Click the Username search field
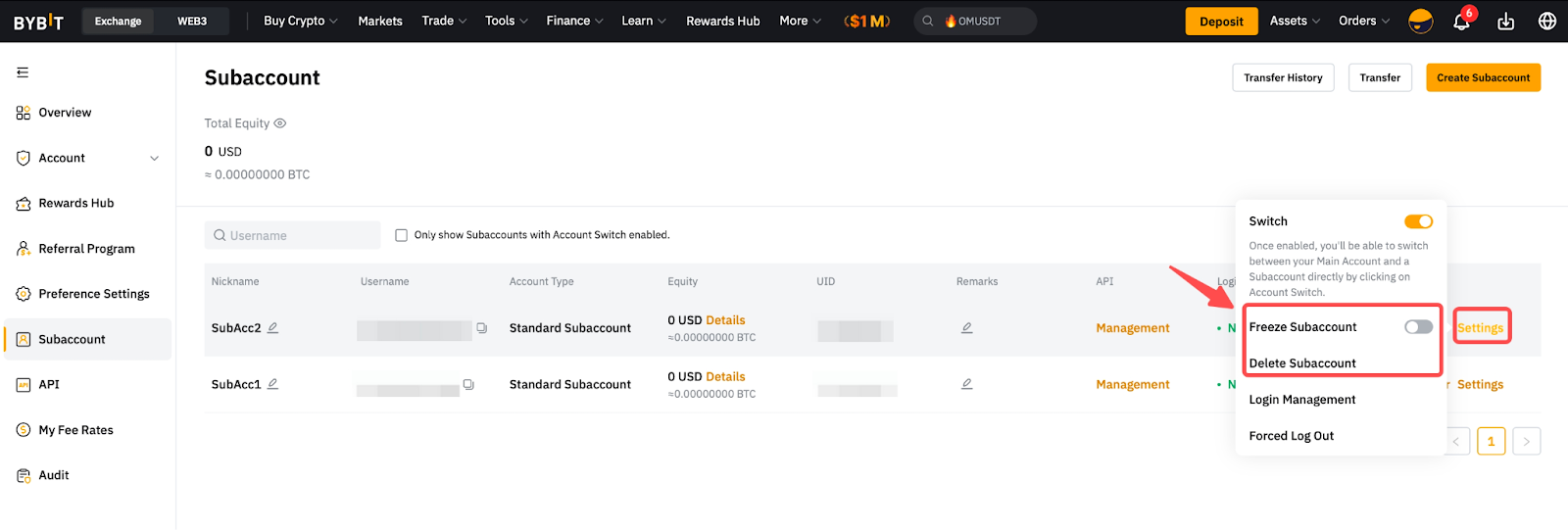This screenshot has width=1568, height=530. tap(294, 235)
